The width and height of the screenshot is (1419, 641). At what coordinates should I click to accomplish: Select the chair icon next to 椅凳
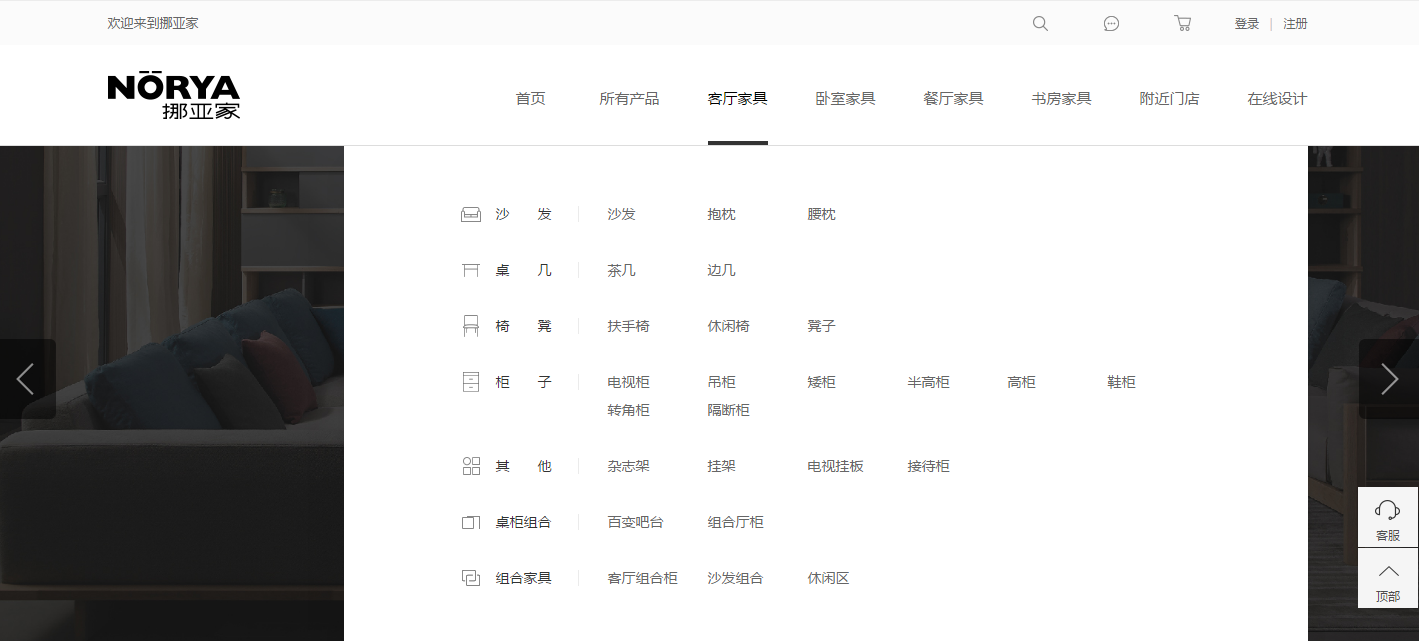[471, 325]
